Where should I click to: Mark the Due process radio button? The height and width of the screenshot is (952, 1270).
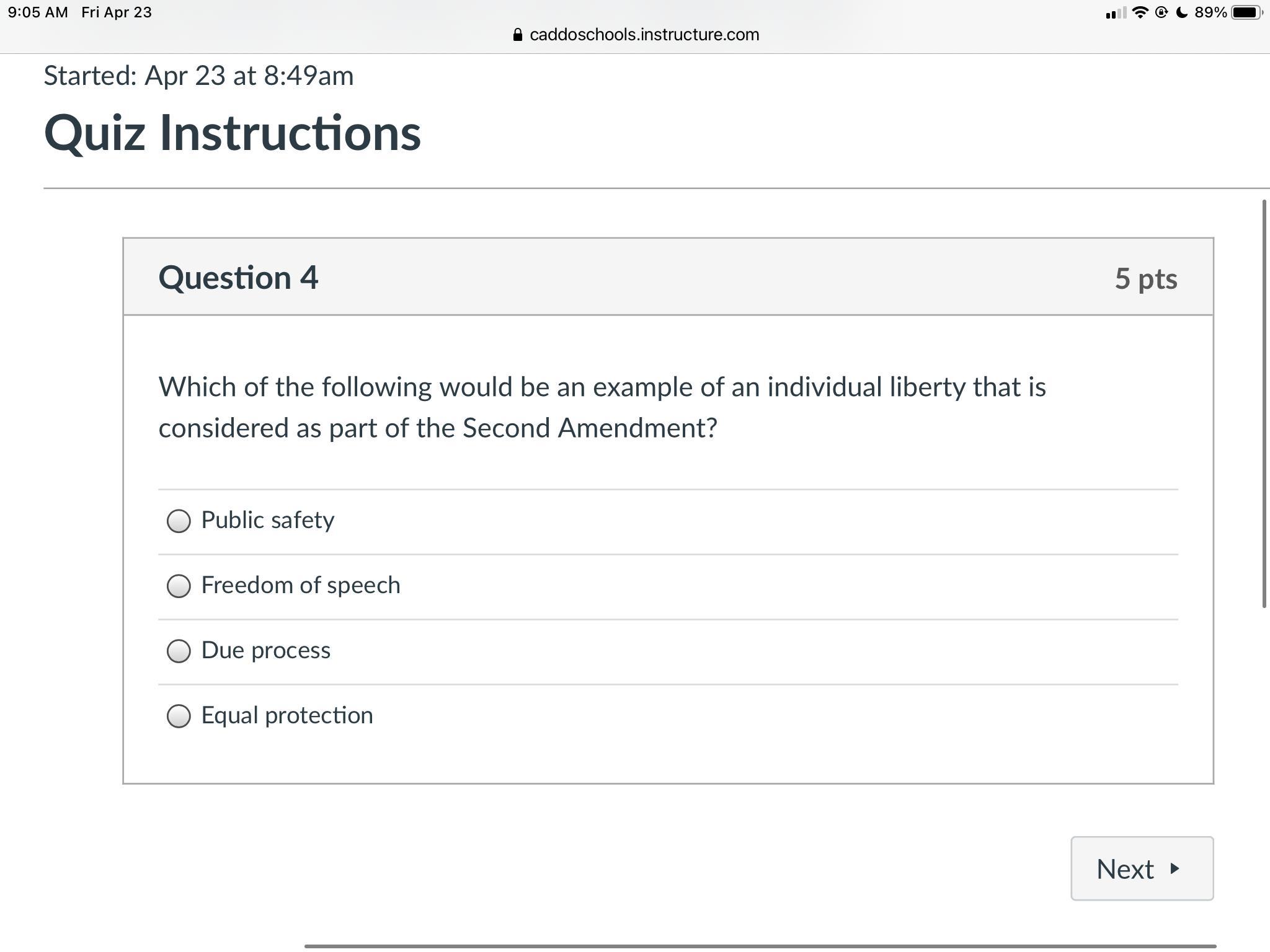click(x=179, y=651)
